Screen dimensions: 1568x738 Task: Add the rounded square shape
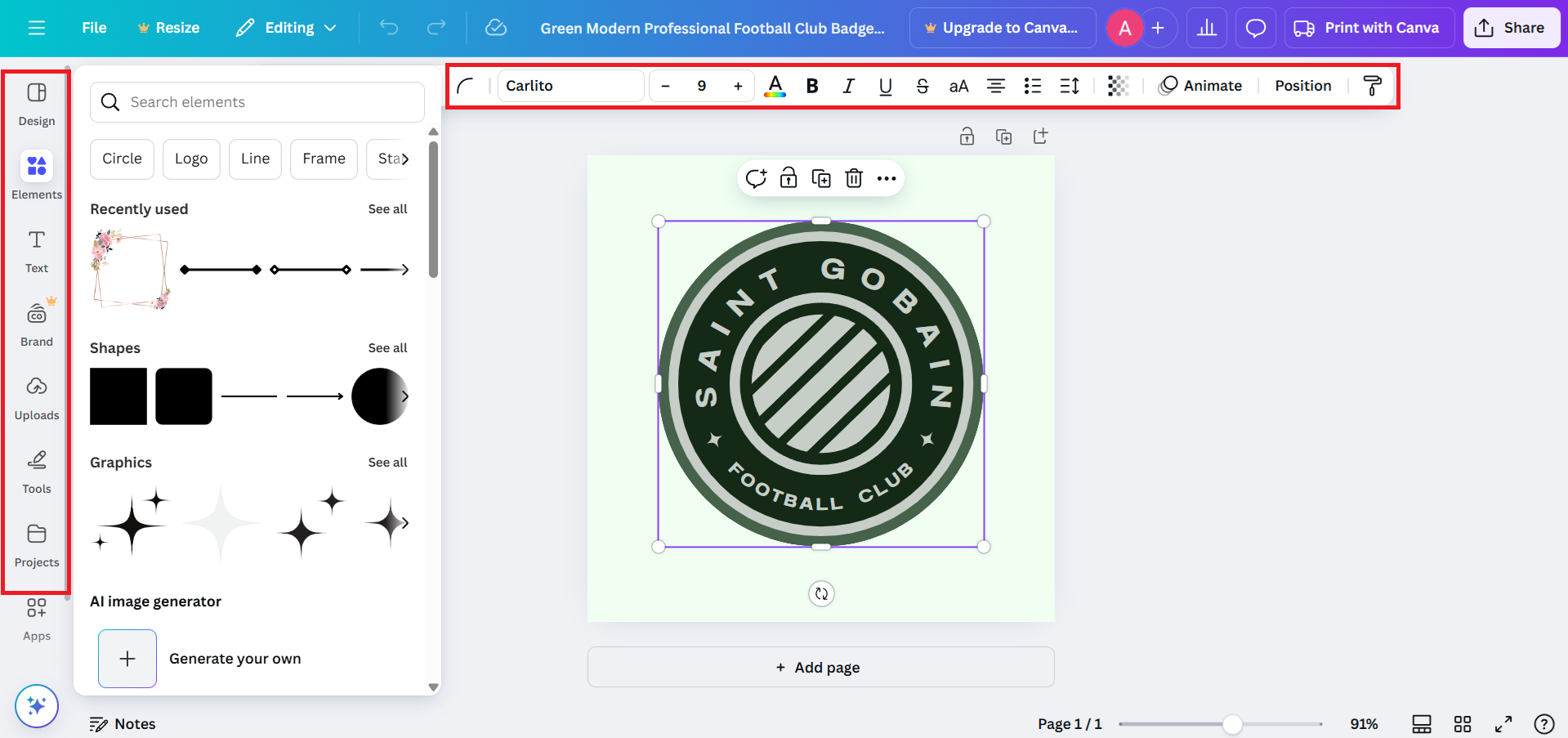tap(184, 396)
